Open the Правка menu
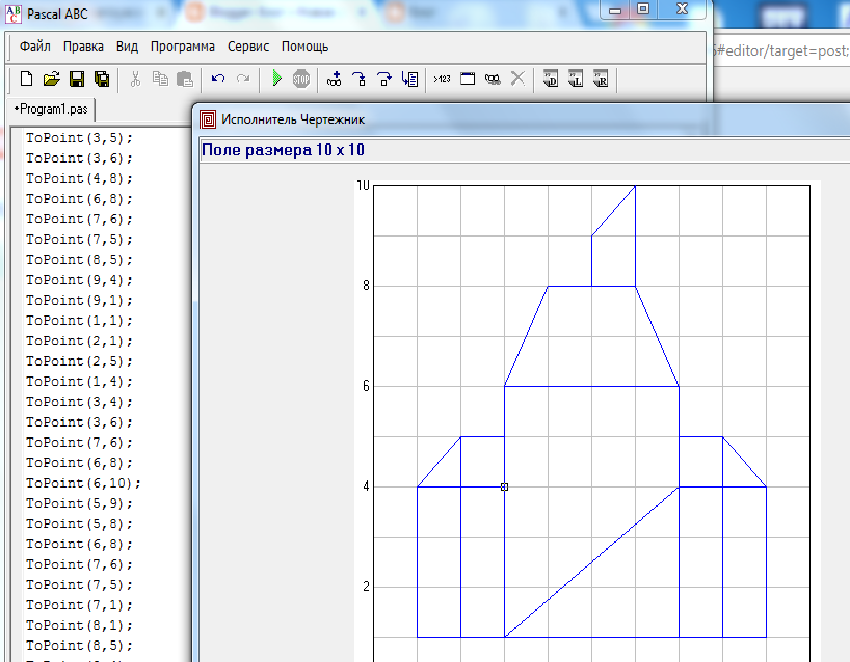Image resolution: width=850 pixels, height=662 pixels. point(83,47)
